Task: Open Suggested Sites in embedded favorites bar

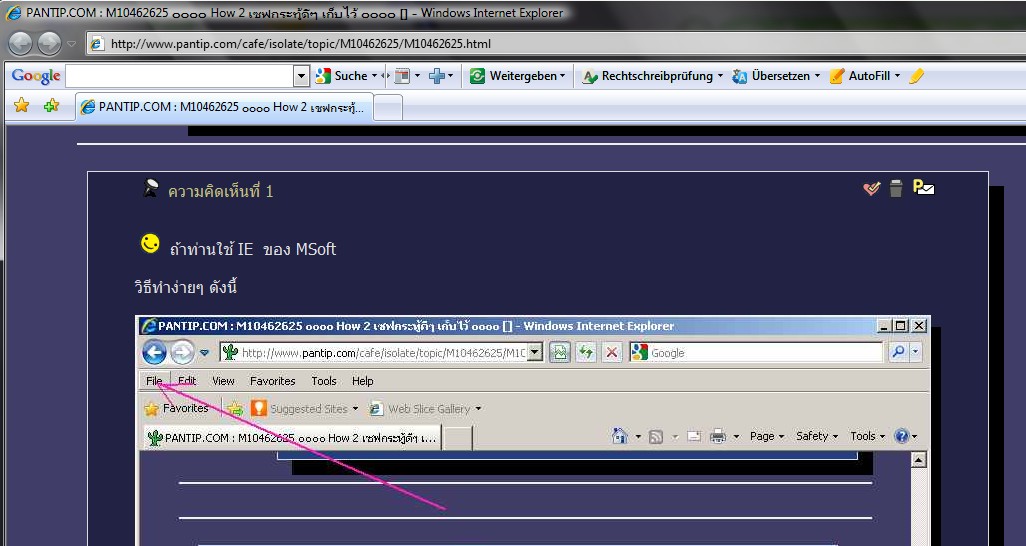Action: (306, 409)
